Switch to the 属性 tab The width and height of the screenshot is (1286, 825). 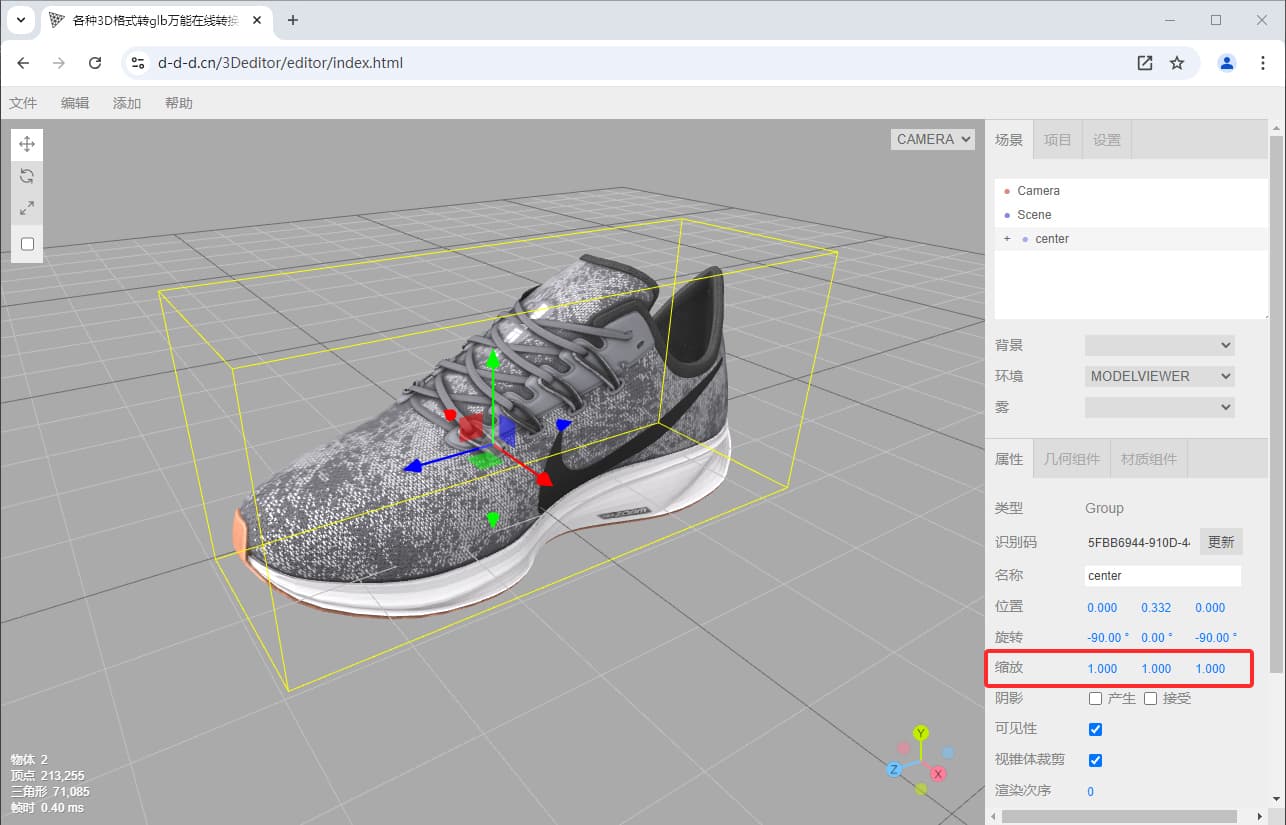pos(1009,459)
